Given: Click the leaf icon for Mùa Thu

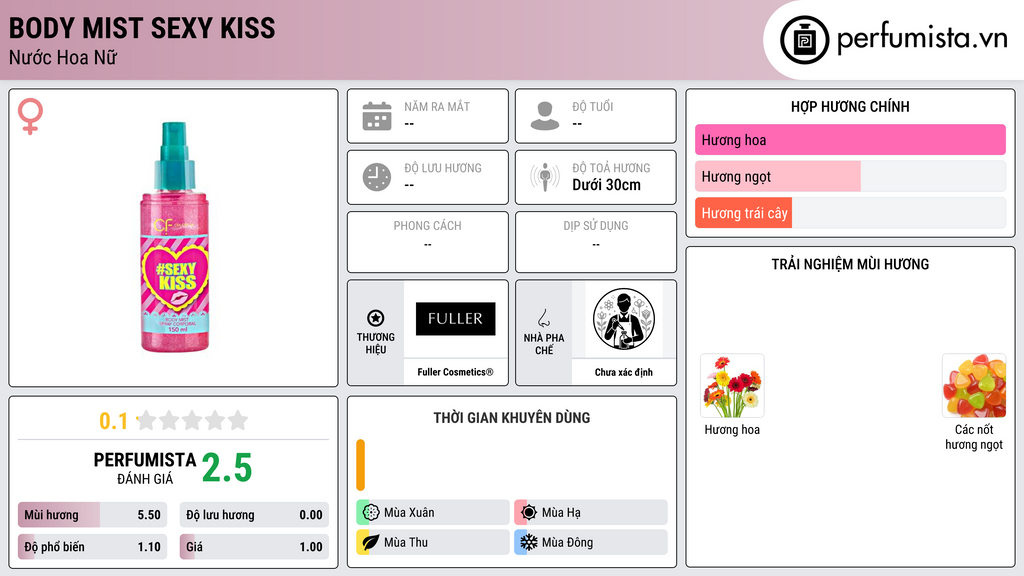Looking at the screenshot, I should click(x=371, y=542).
